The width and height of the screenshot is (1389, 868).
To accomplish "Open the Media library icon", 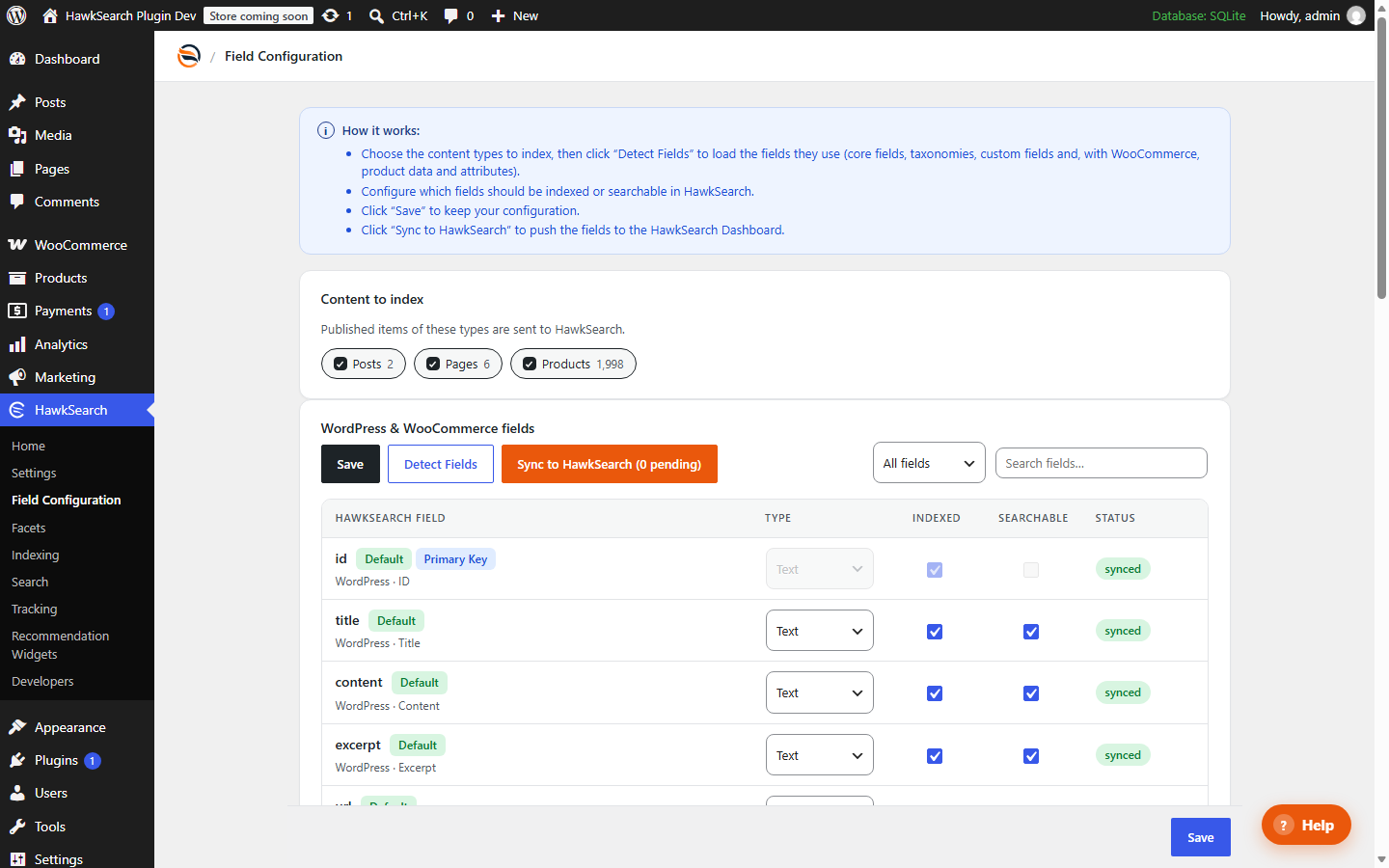I will pos(17,135).
